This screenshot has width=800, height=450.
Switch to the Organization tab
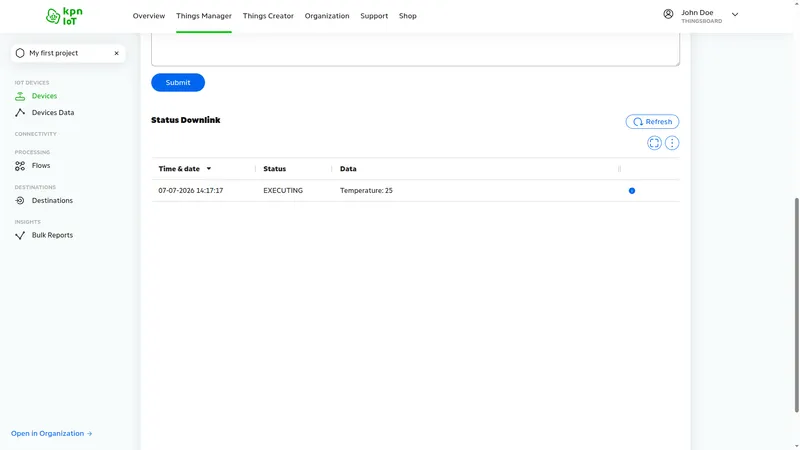point(327,16)
